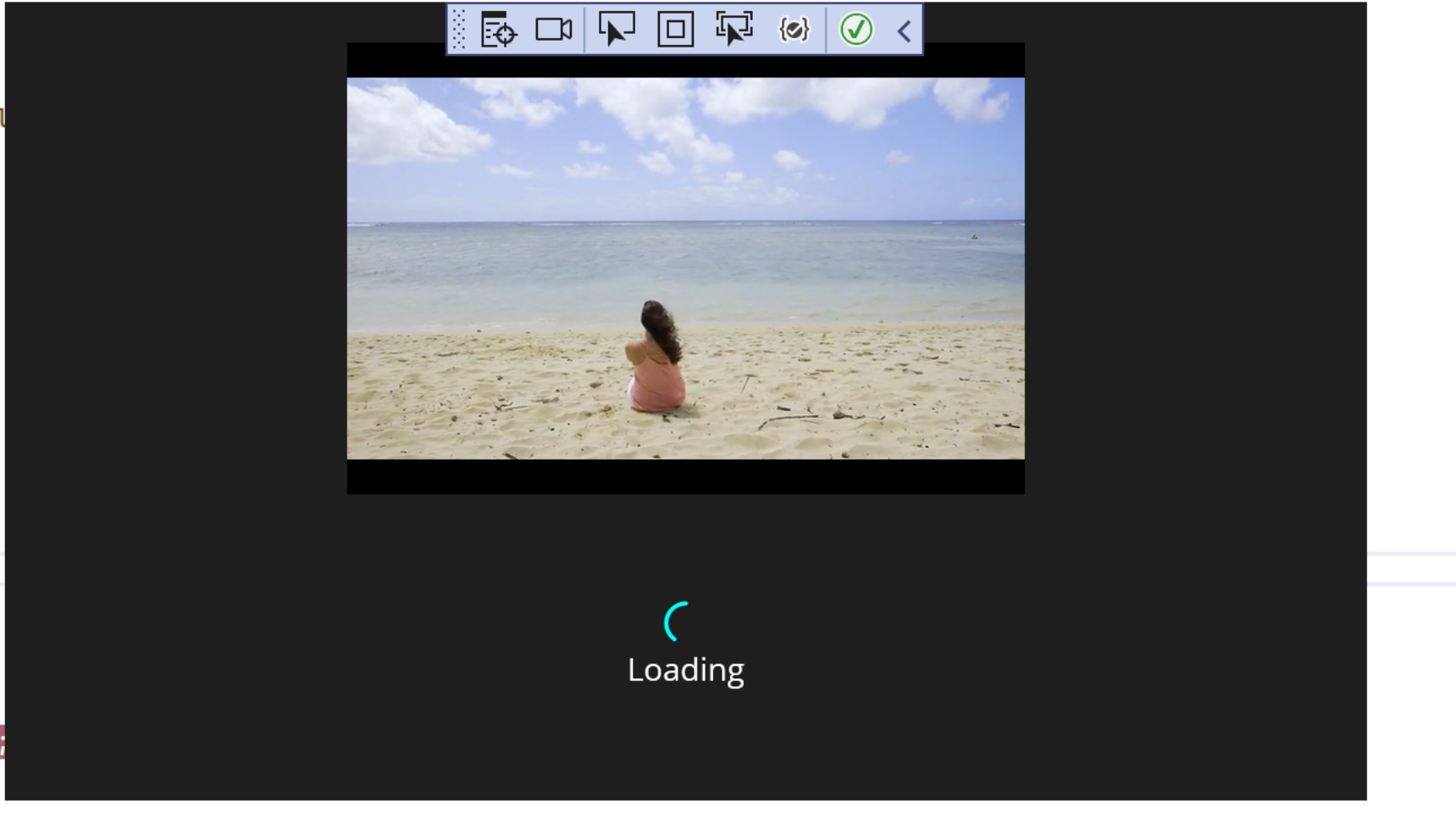Click the cyan loading spinner

676,622
